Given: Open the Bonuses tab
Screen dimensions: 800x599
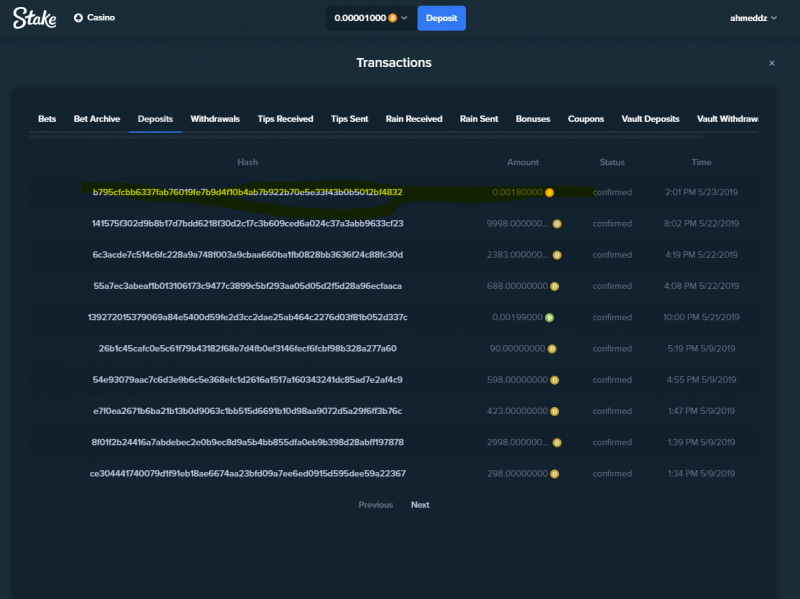Looking at the screenshot, I should pyautogui.click(x=533, y=119).
